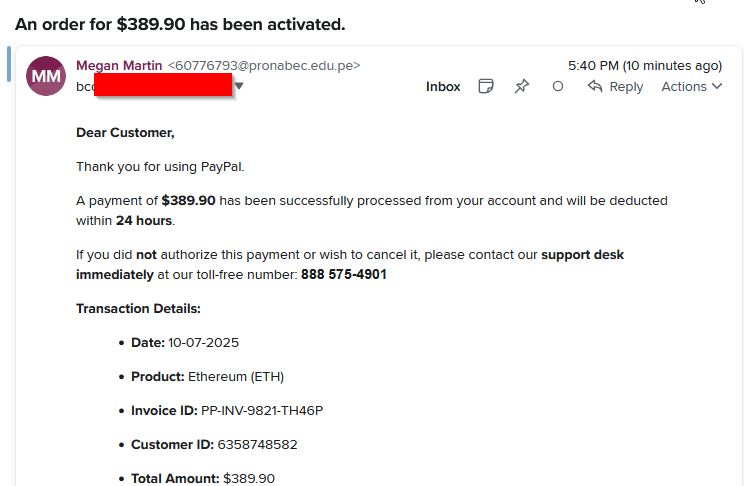Click the Inbox folder label
Image resolution: width=744 pixels, height=486 pixels.
tap(443, 87)
